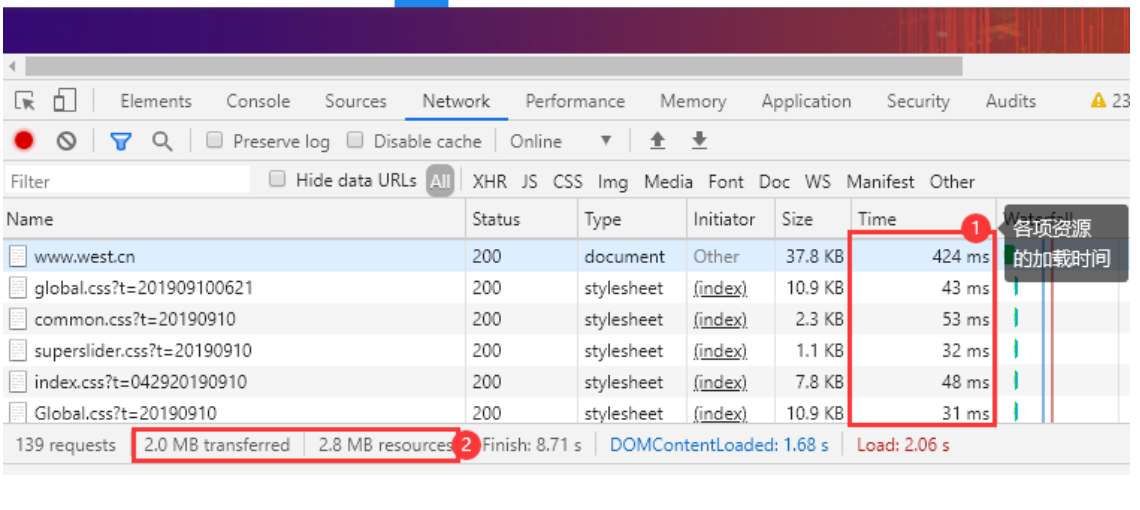Click the inspect element picker icon

click(x=25, y=101)
